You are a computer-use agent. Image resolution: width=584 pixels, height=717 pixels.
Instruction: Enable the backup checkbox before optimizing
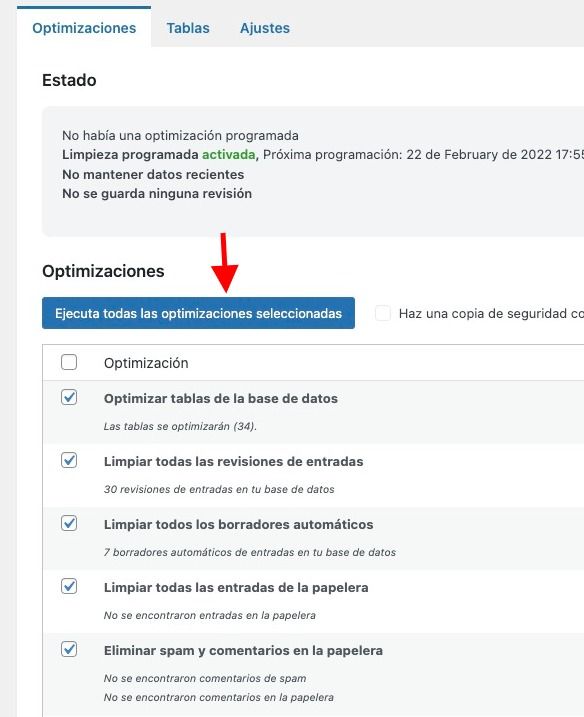tap(383, 313)
